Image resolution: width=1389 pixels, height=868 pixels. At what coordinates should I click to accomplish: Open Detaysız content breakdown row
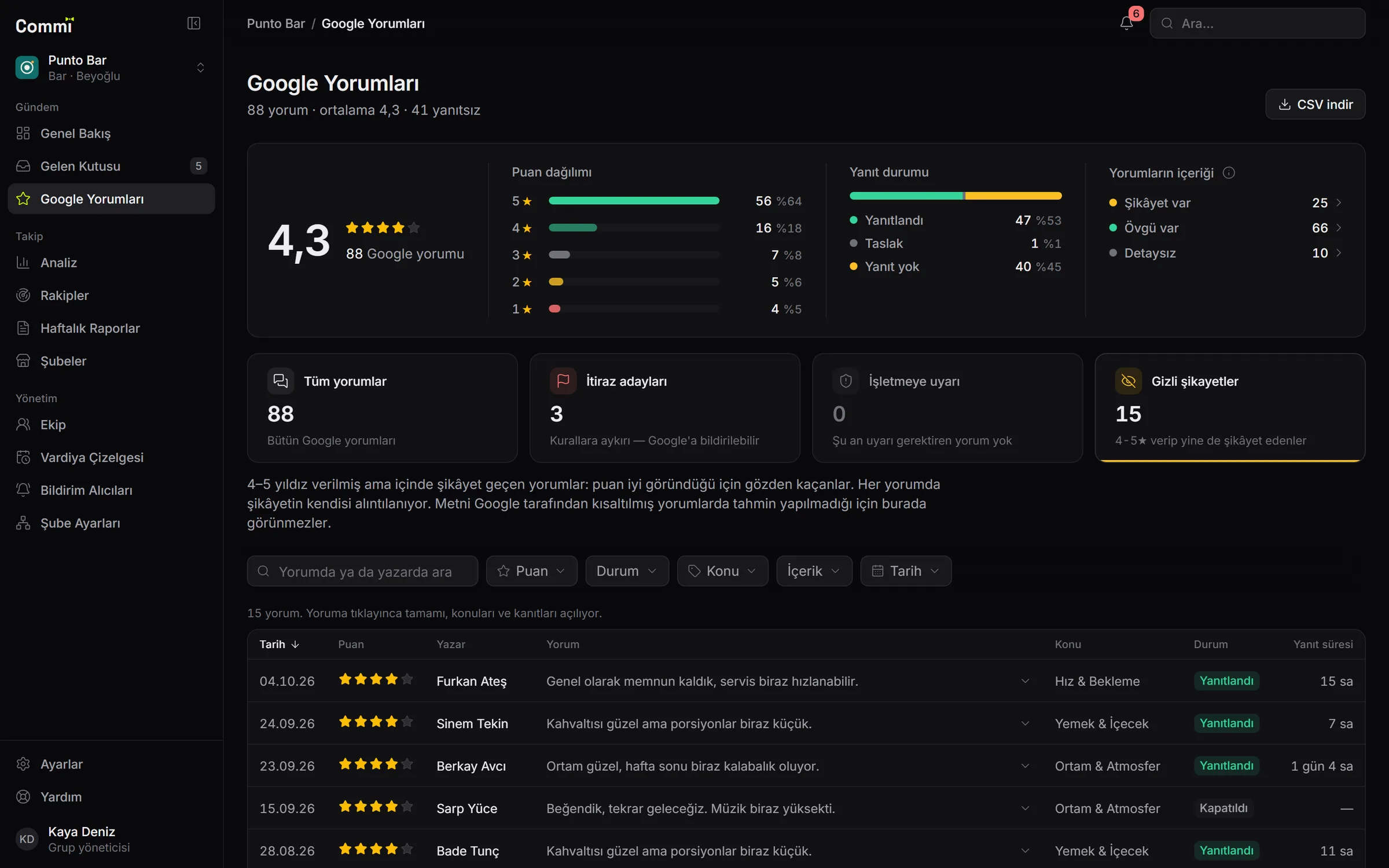[x=1225, y=253]
